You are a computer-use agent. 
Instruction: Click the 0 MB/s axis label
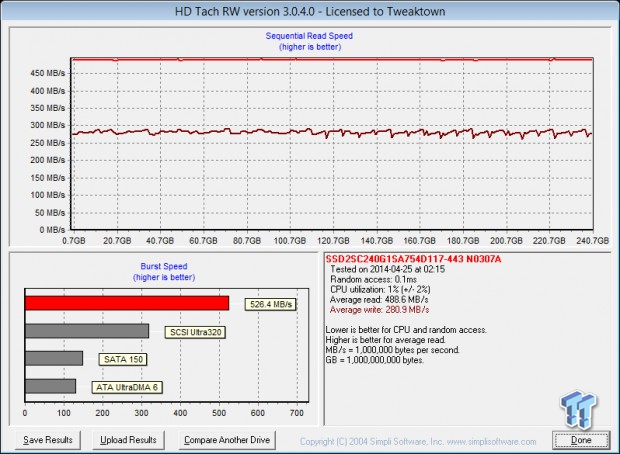tap(52, 230)
